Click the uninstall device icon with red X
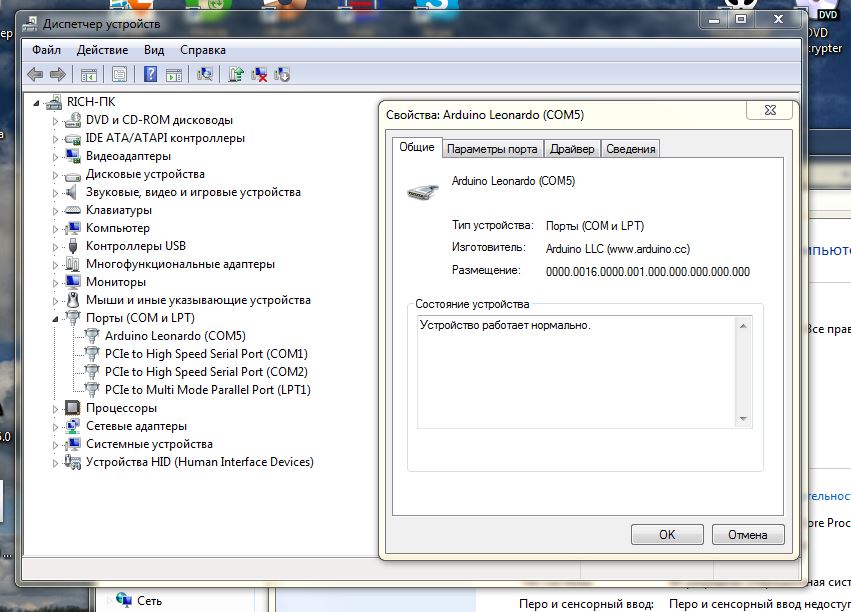 pyautogui.click(x=259, y=74)
